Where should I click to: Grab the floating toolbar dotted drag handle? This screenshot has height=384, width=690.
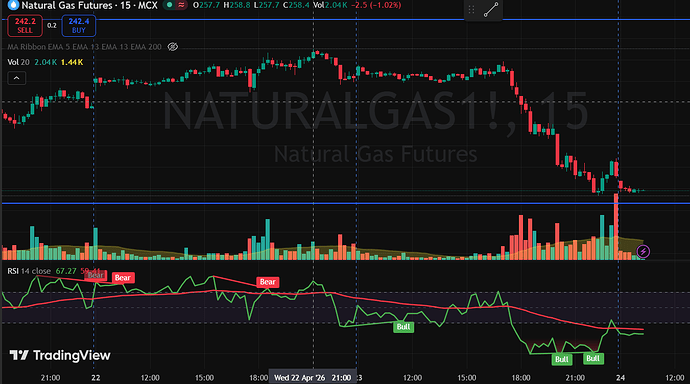(x=471, y=10)
